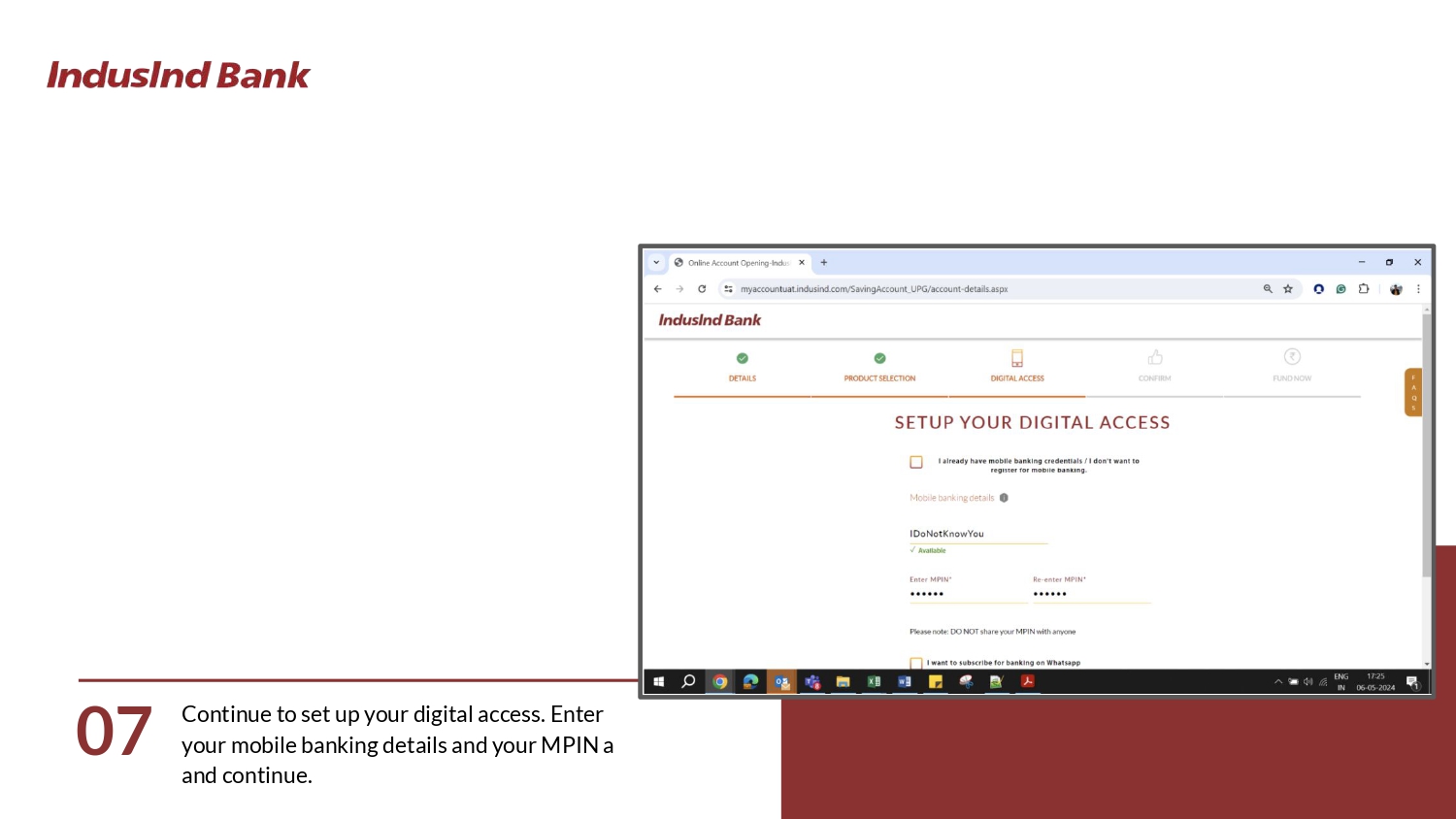Open the Chrome tab search dropdown arrow
The image size is (1456, 819).
[x=656, y=262]
